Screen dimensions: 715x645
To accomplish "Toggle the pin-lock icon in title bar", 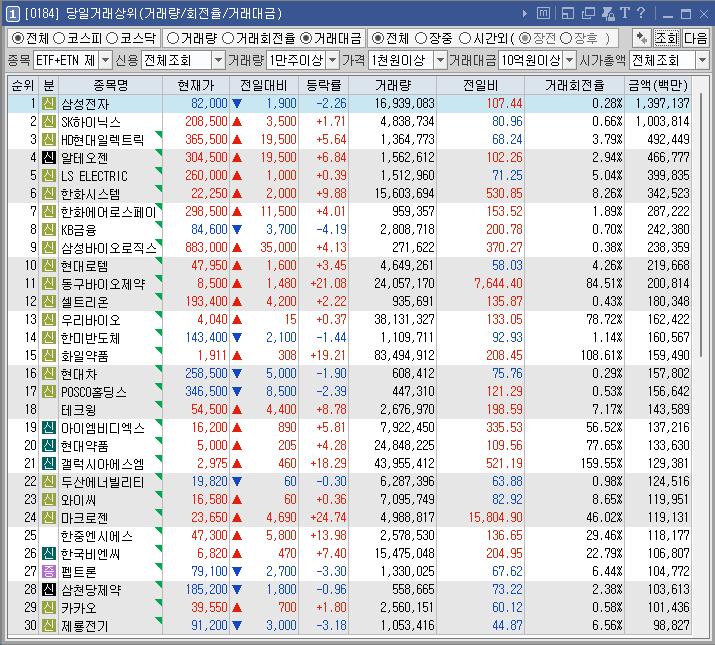I will coord(608,14).
